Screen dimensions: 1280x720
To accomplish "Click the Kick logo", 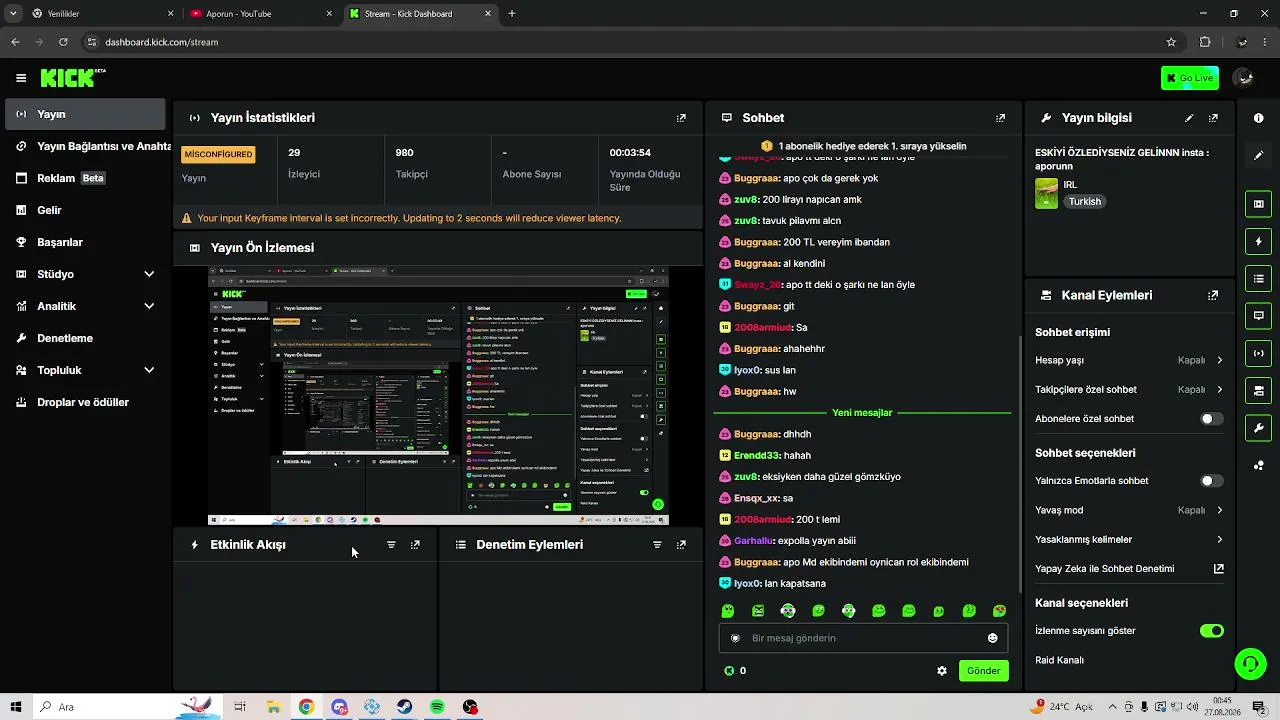I will [x=73, y=78].
